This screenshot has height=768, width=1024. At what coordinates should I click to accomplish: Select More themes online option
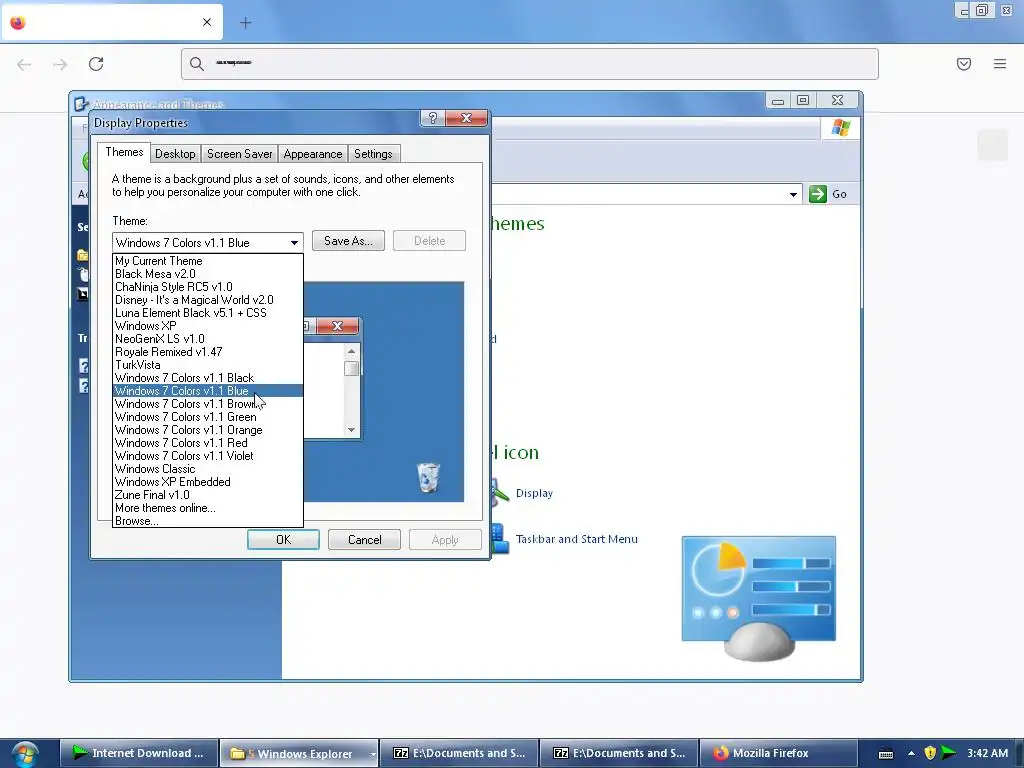tap(208, 509)
